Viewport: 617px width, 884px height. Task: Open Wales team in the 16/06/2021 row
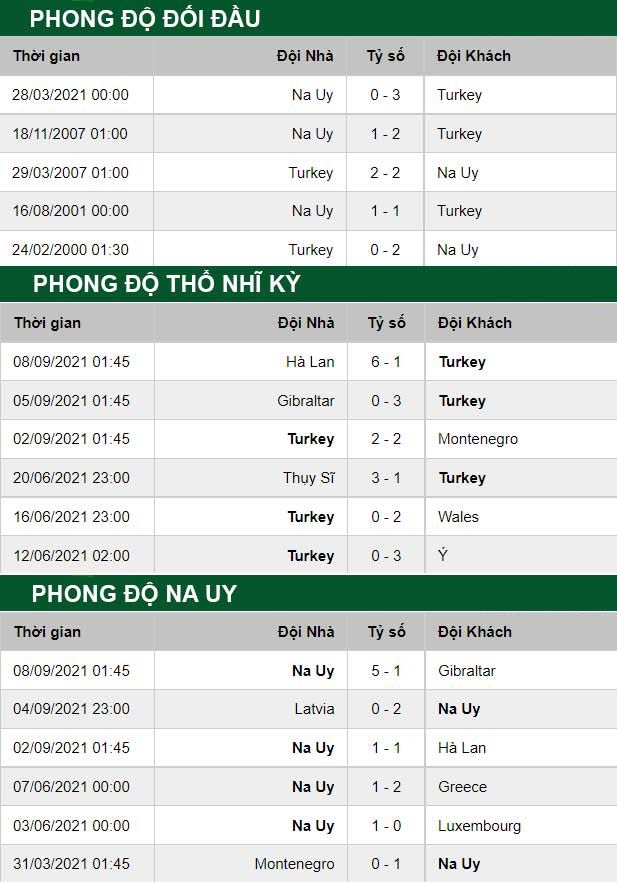pyautogui.click(x=458, y=516)
